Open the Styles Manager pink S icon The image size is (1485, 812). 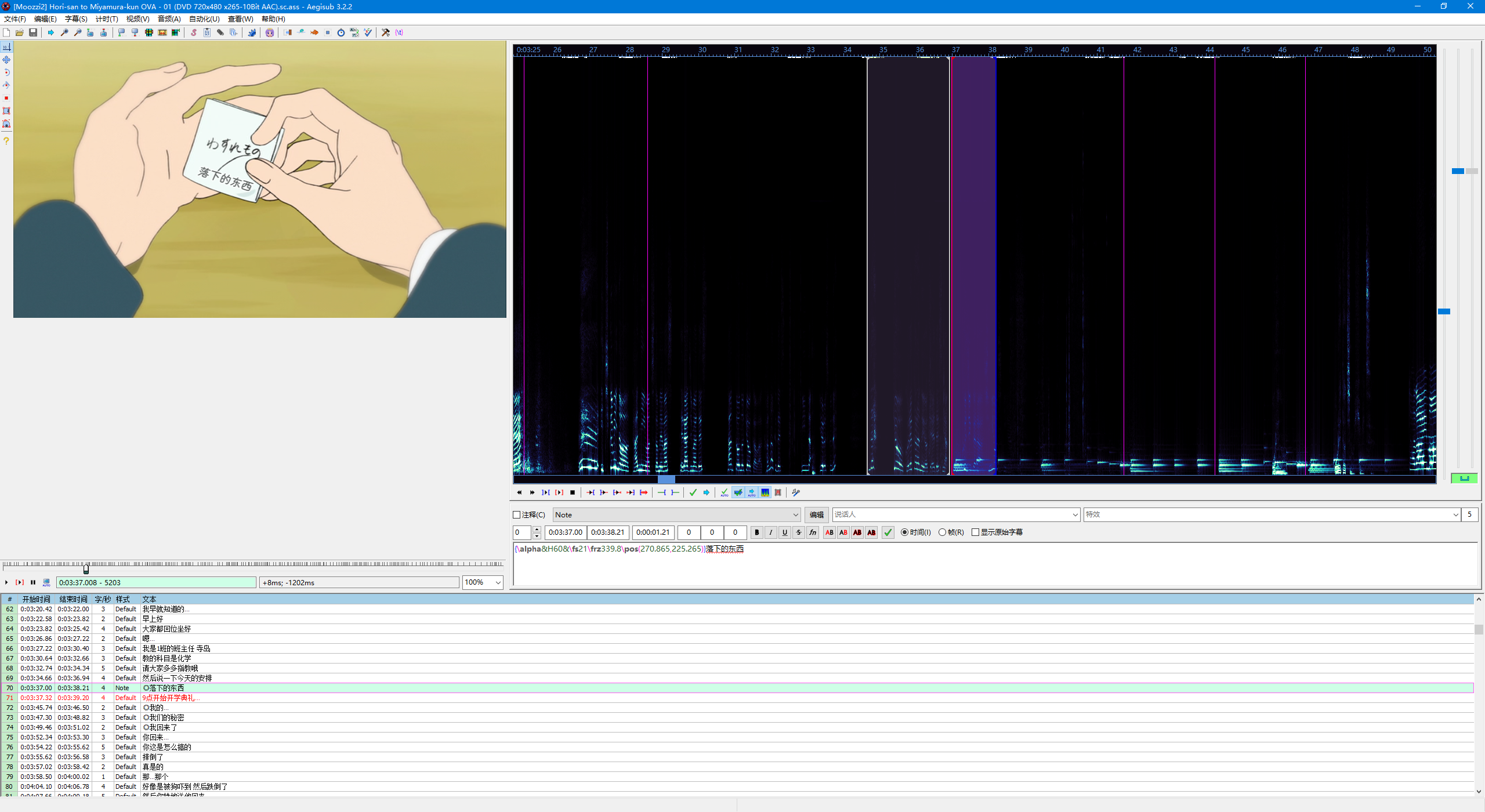coord(194,32)
